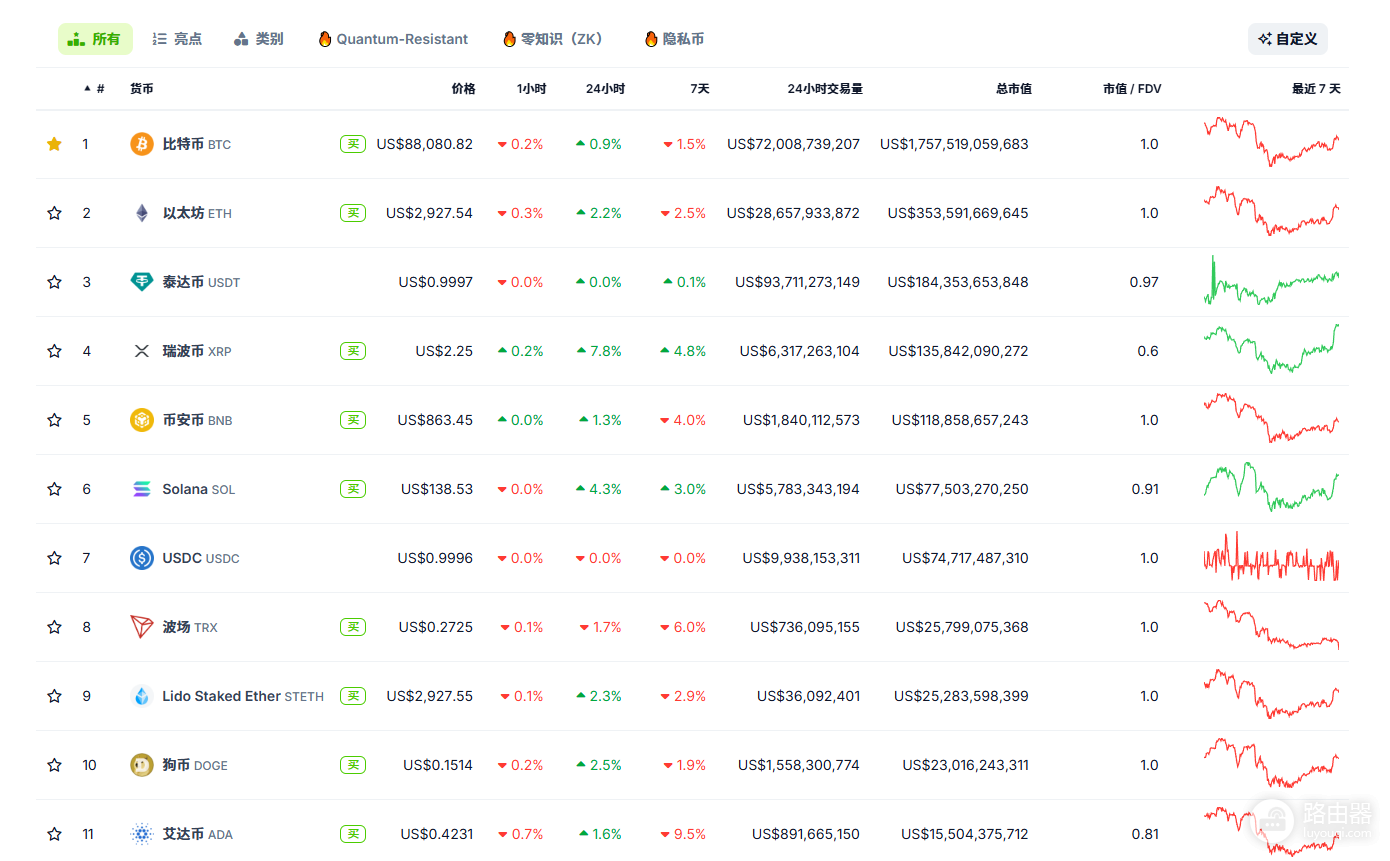Click Bitcoin's price US$88,080.82
This screenshot has width=1390, height=861.
(425, 144)
